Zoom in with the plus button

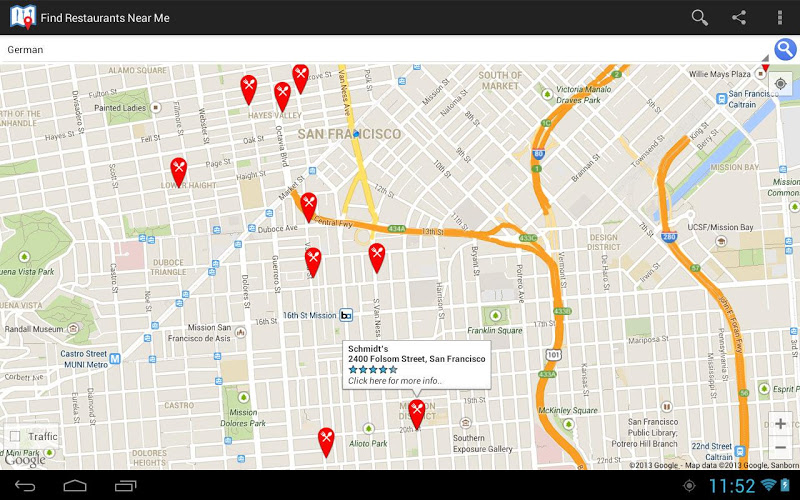tap(780, 423)
